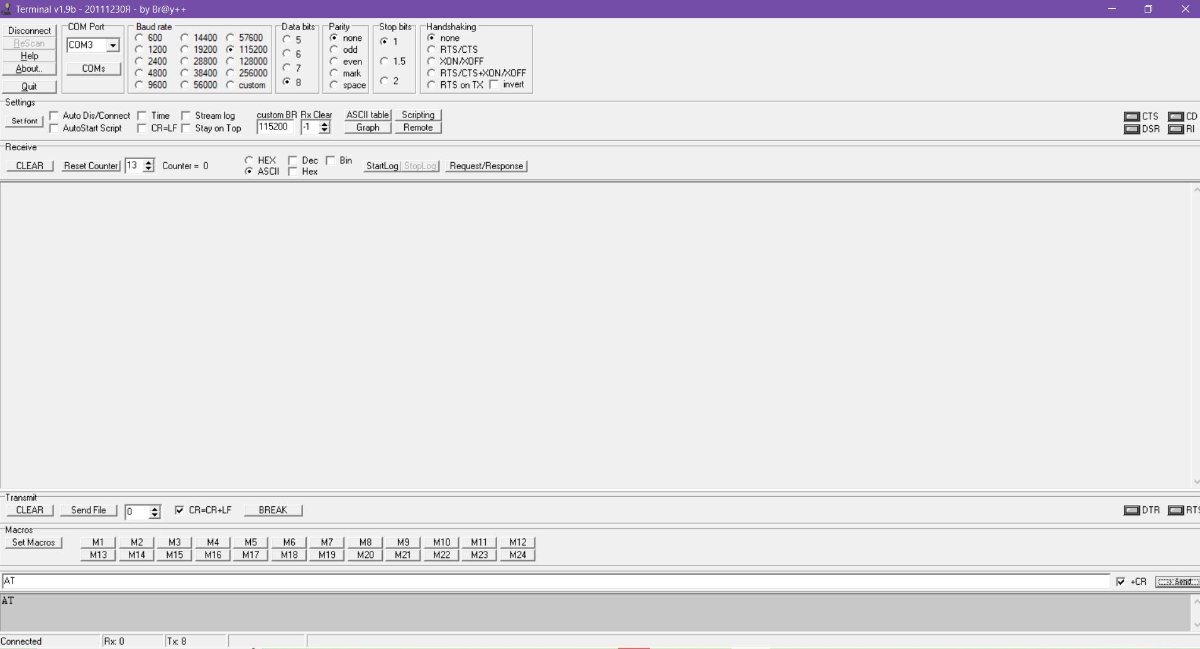Trigger macro M1

[x=98, y=542]
